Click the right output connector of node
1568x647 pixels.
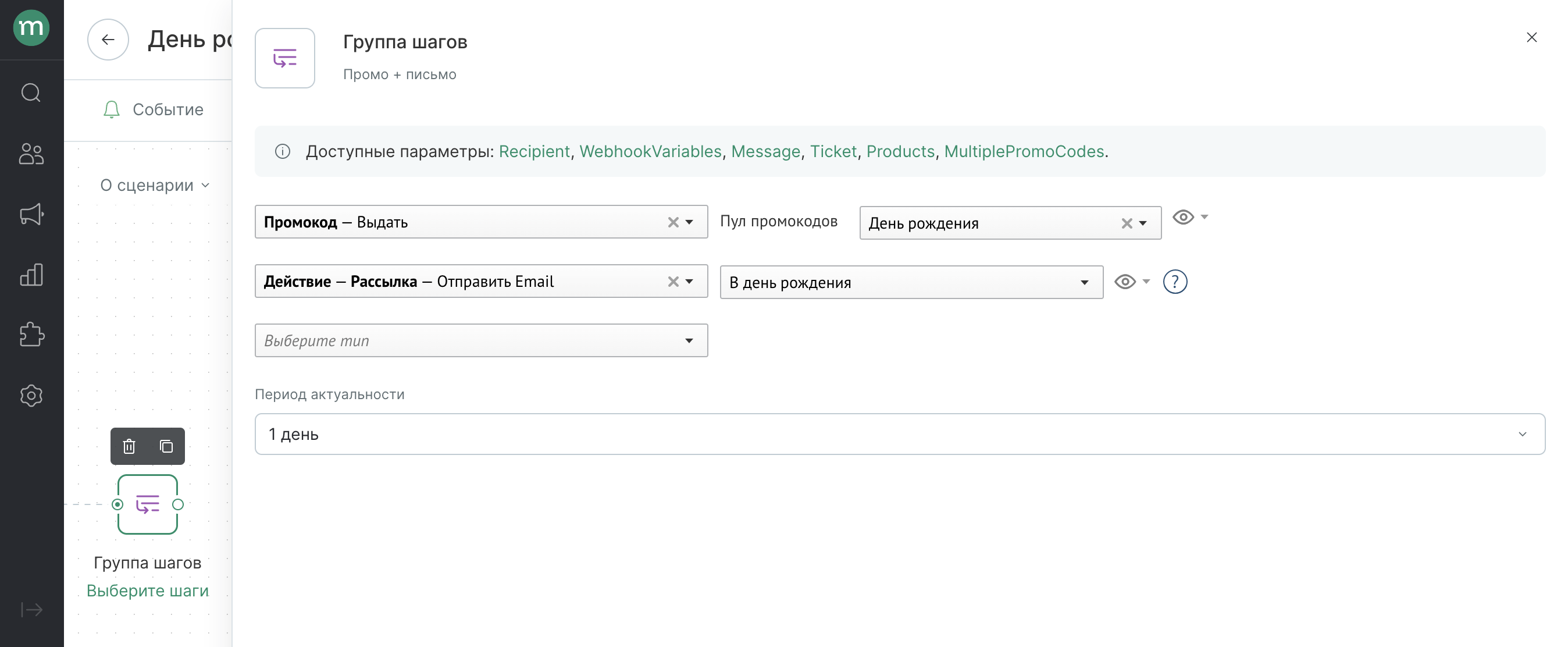tap(178, 504)
